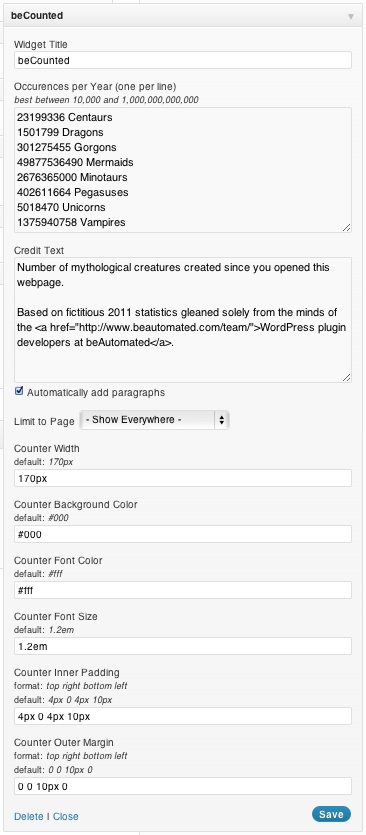The height and width of the screenshot is (835, 366).
Task: Edit the Counter Outer Margin field
Action: pos(183,786)
